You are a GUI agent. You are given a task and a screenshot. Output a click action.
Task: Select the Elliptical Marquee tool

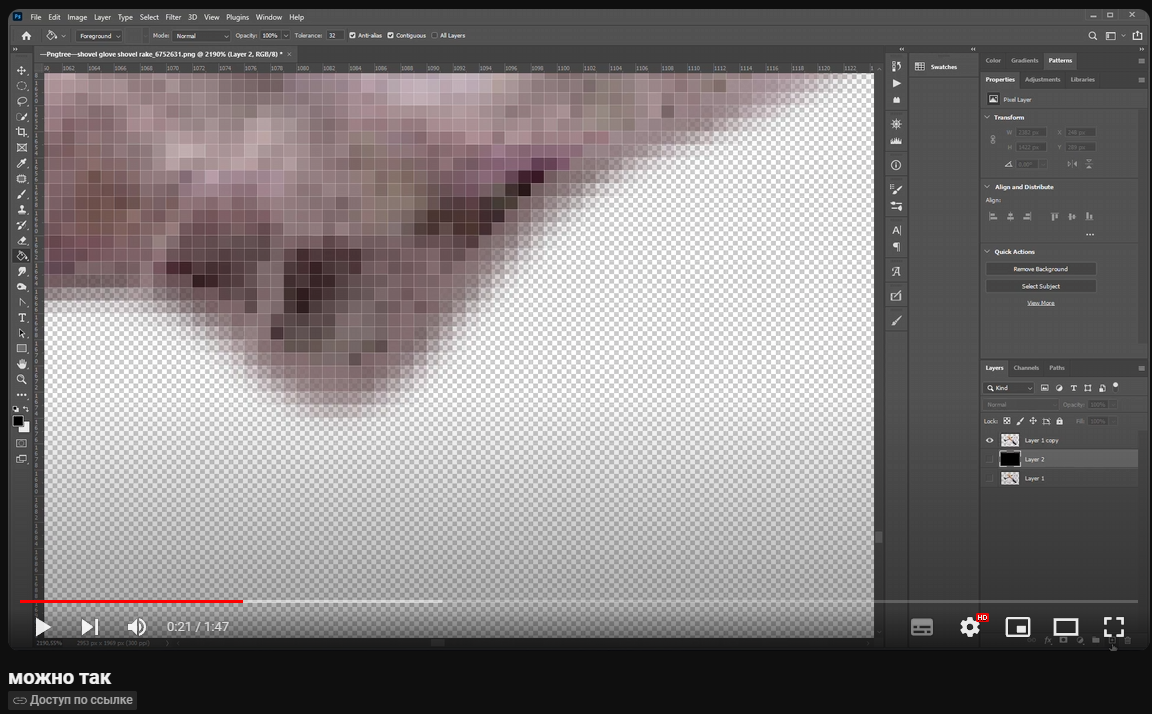pos(22,86)
